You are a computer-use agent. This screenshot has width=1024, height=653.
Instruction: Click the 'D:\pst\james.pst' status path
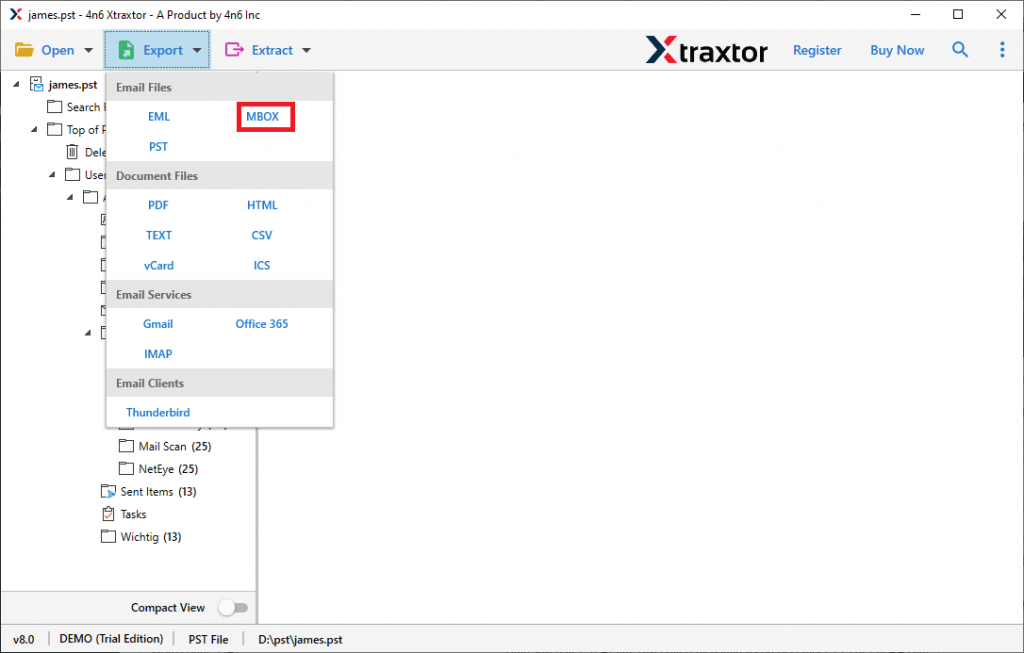[x=300, y=639]
